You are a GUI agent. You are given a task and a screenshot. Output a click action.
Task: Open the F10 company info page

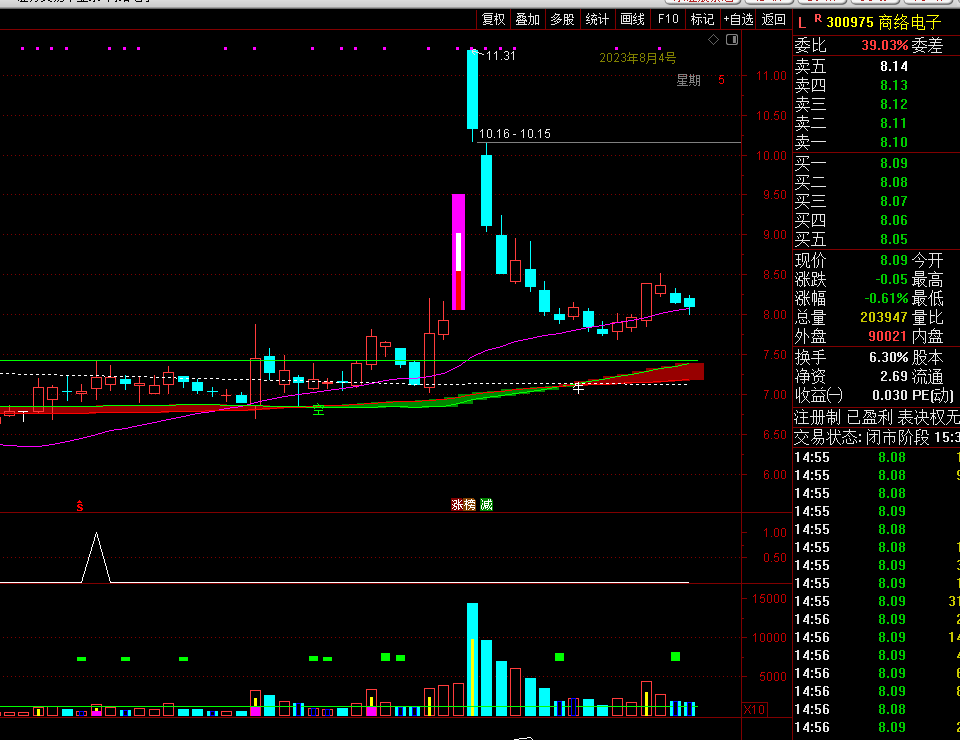[668, 20]
